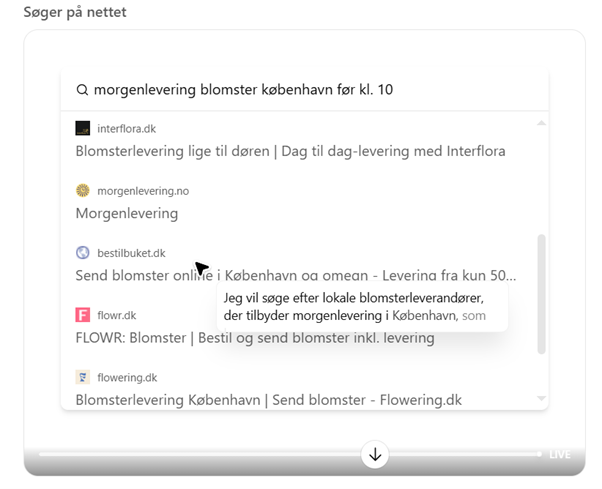Open the Send blomster online København result
The height and width of the screenshot is (489, 602).
[x=295, y=275]
